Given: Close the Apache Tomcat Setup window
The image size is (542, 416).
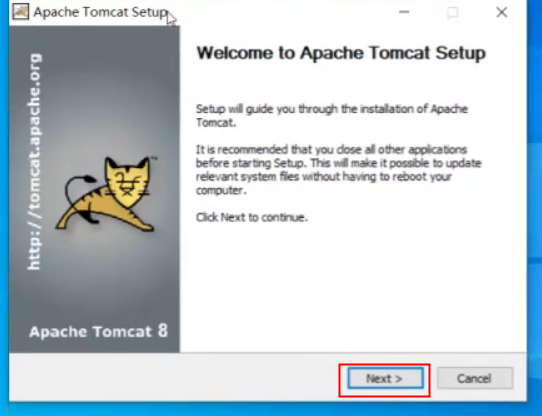Looking at the screenshot, I should tap(502, 12).
